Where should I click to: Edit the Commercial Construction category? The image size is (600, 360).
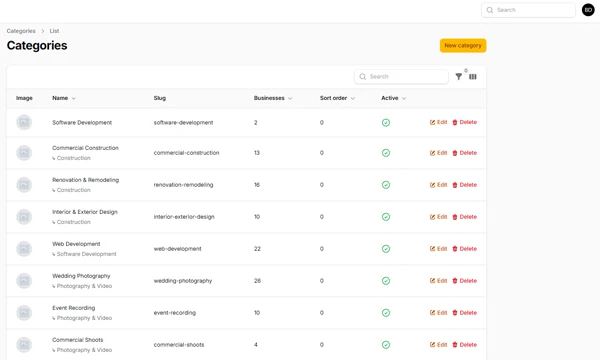point(439,153)
